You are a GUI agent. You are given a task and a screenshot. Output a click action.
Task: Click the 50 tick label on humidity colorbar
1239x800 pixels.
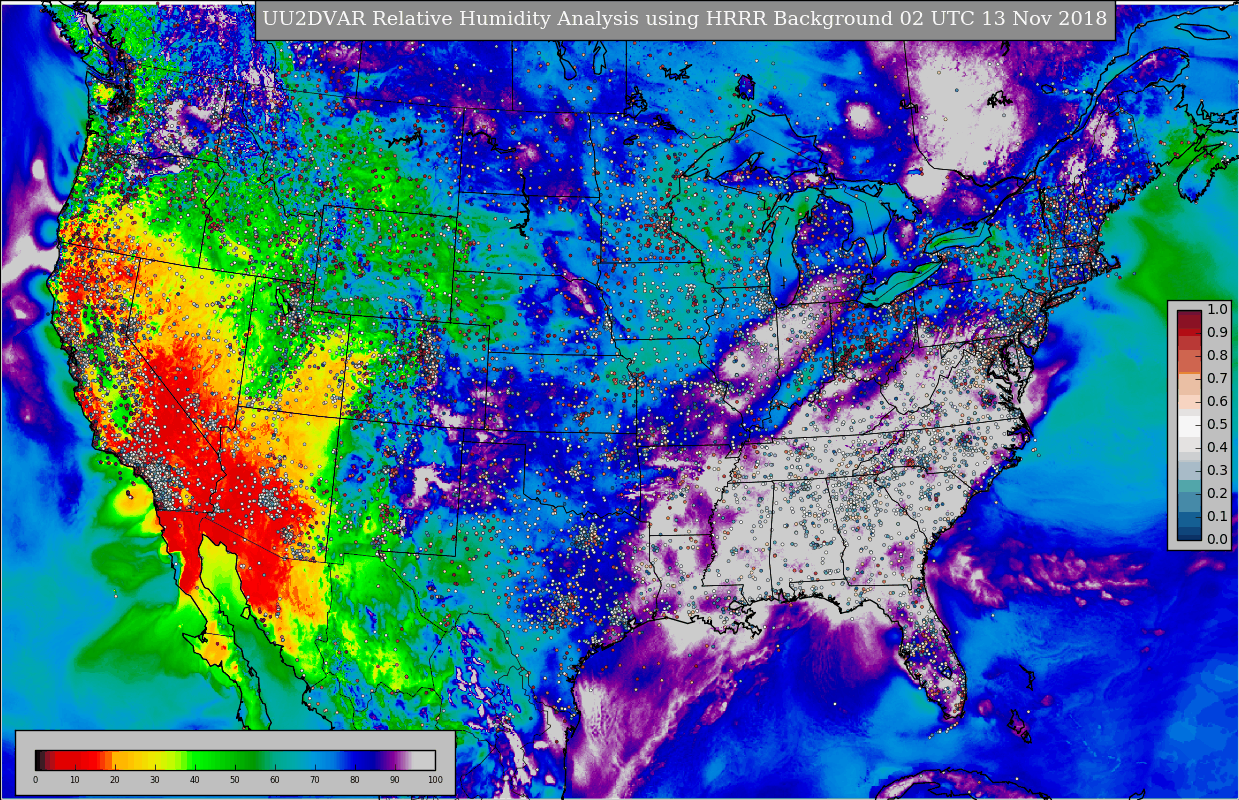[x=235, y=780]
